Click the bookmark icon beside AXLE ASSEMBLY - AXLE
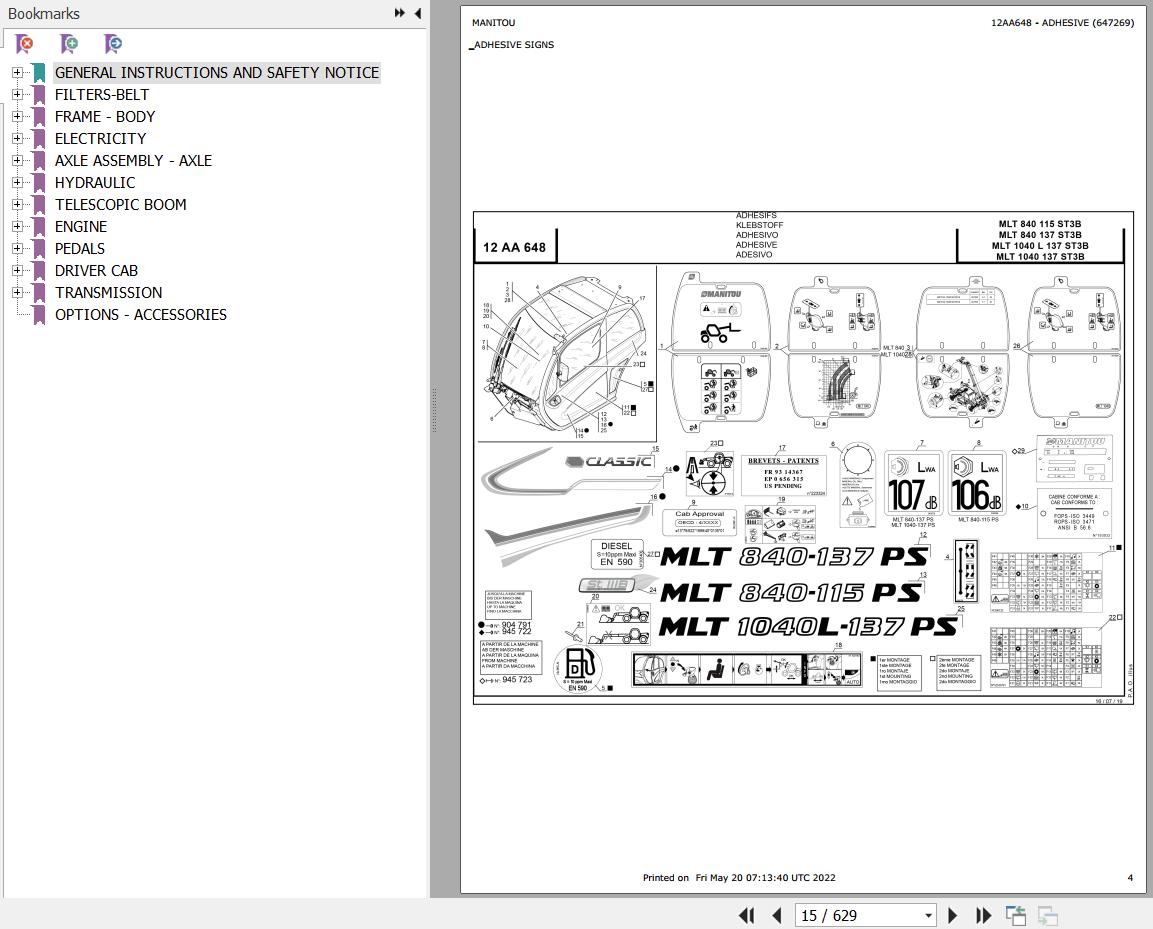 pyautogui.click(x=39, y=160)
